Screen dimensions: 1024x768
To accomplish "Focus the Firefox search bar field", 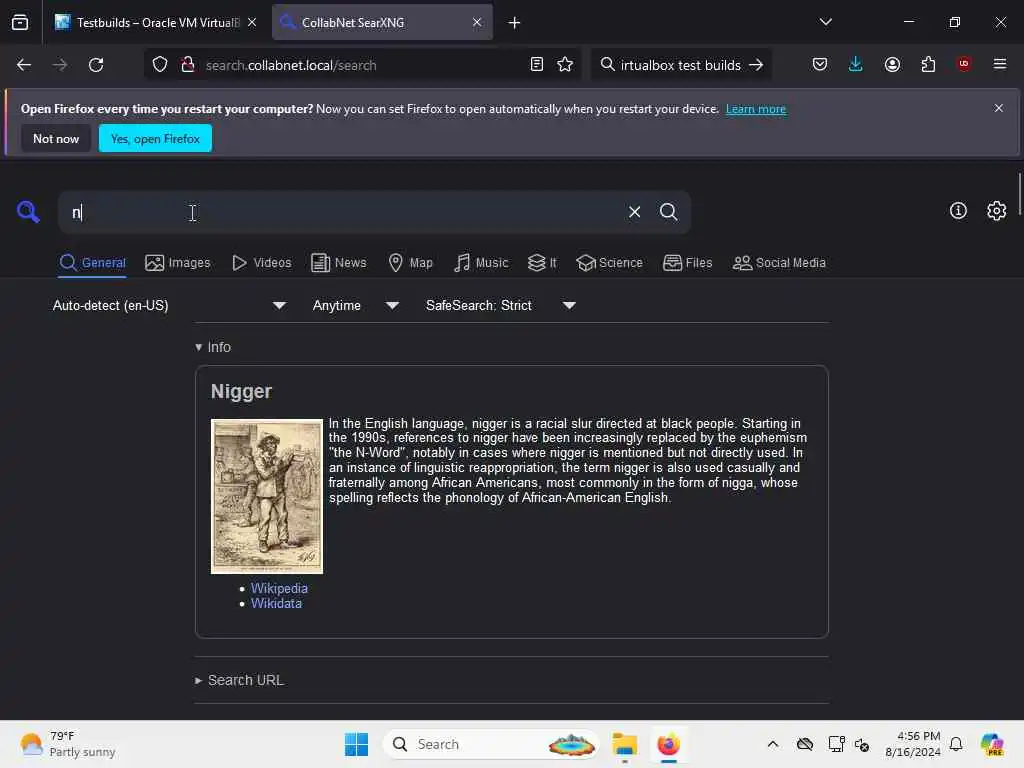I will click(680, 65).
